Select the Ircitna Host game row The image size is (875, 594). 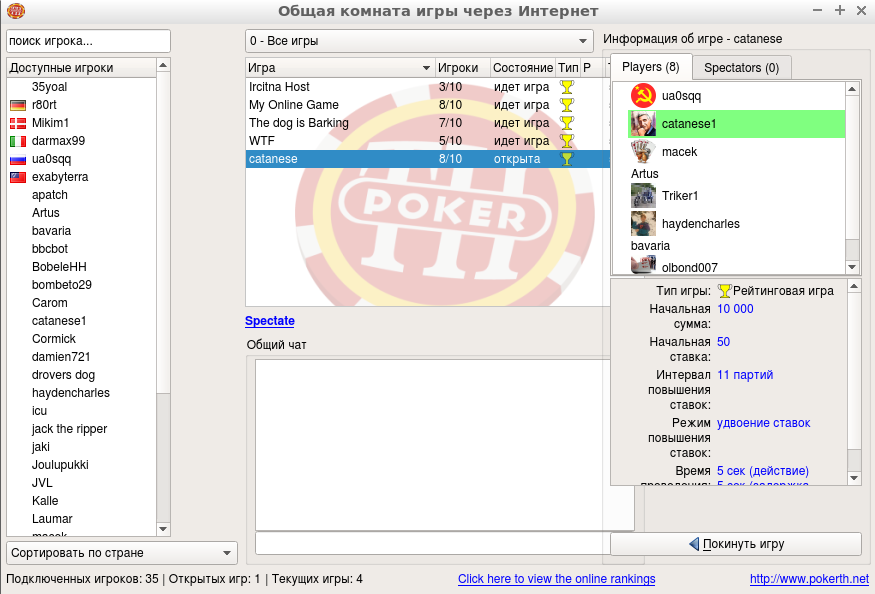click(x=427, y=87)
